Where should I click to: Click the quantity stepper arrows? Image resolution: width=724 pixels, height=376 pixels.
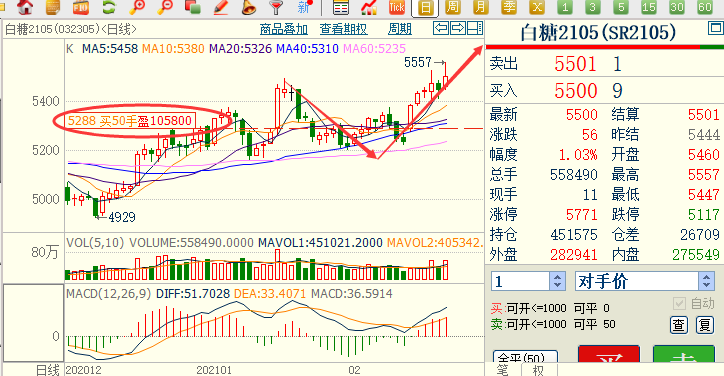[x=557, y=281]
